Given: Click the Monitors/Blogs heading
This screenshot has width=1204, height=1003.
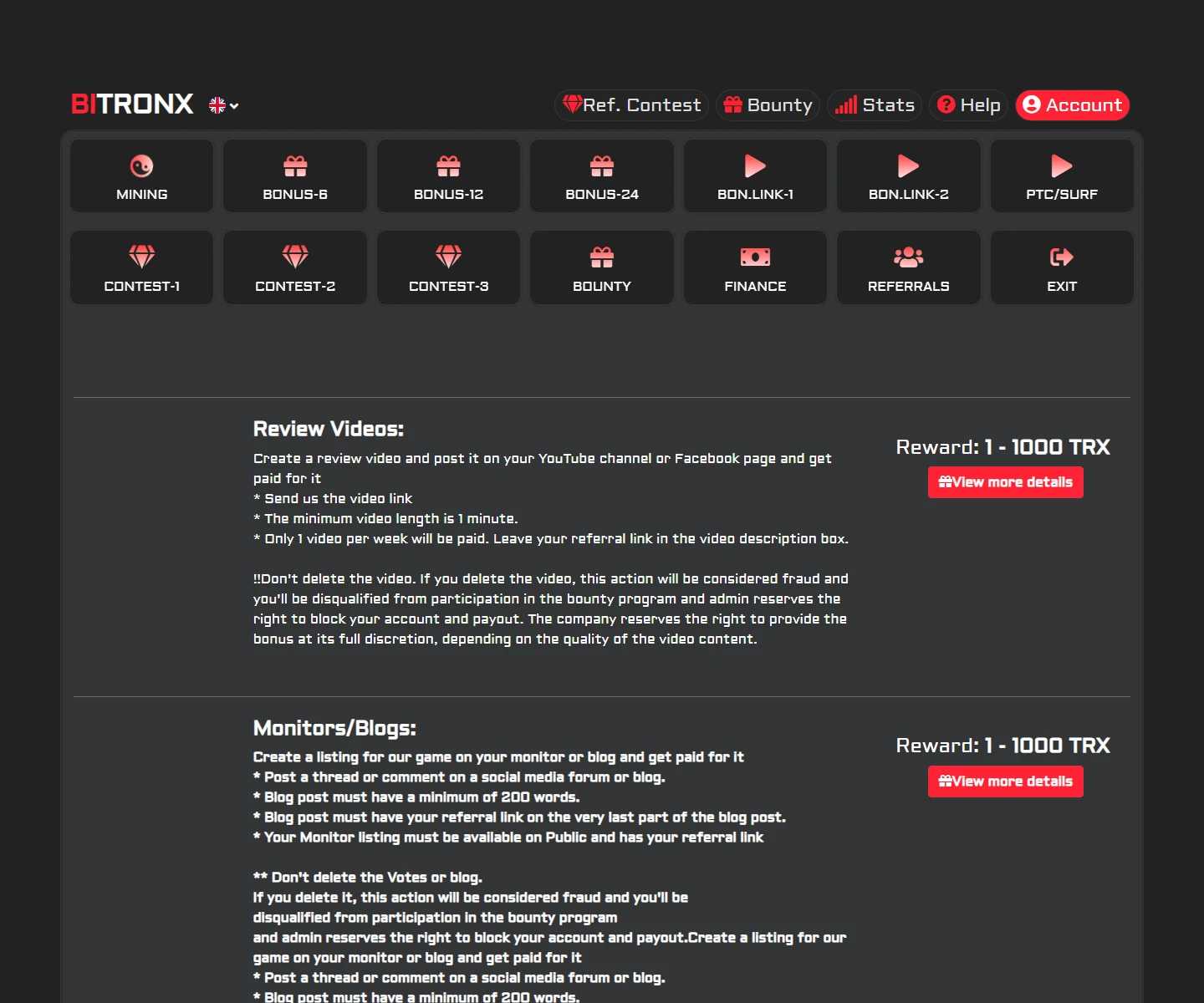Looking at the screenshot, I should pyautogui.click(x=334, y=728).
